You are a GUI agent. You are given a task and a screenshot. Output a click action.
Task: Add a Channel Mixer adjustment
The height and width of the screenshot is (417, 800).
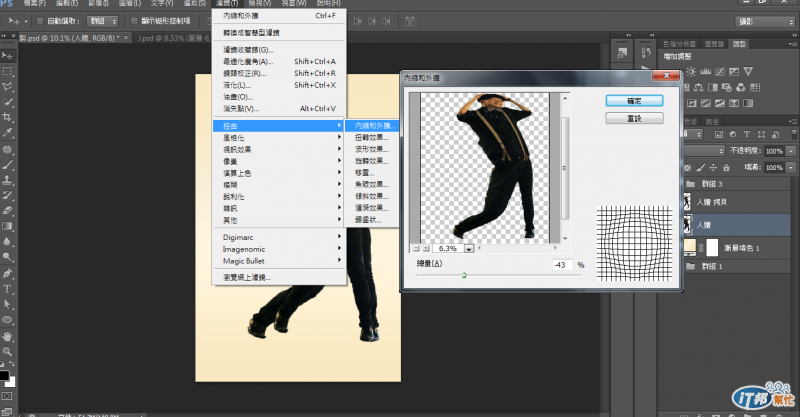click(741, 87)
